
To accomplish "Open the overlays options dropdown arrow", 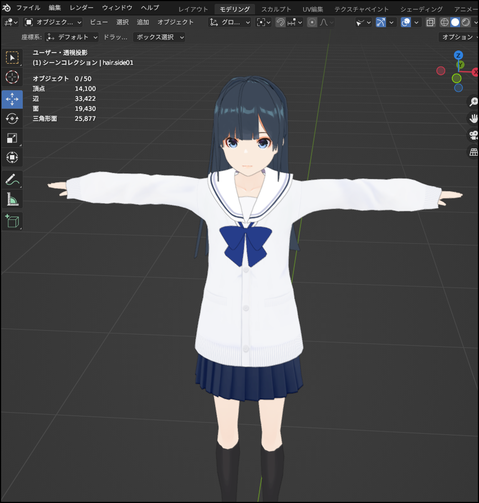I will click(x=416, y=22).
